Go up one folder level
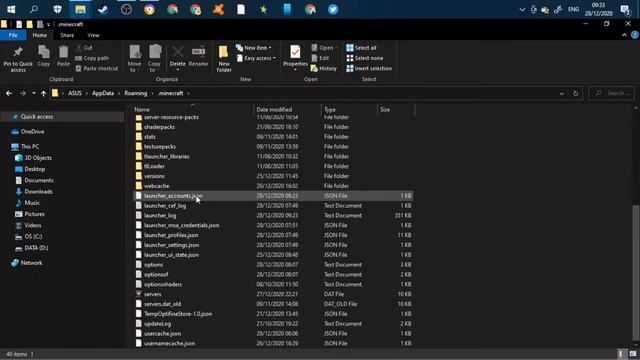640x360 pixels. click(43, 93)
